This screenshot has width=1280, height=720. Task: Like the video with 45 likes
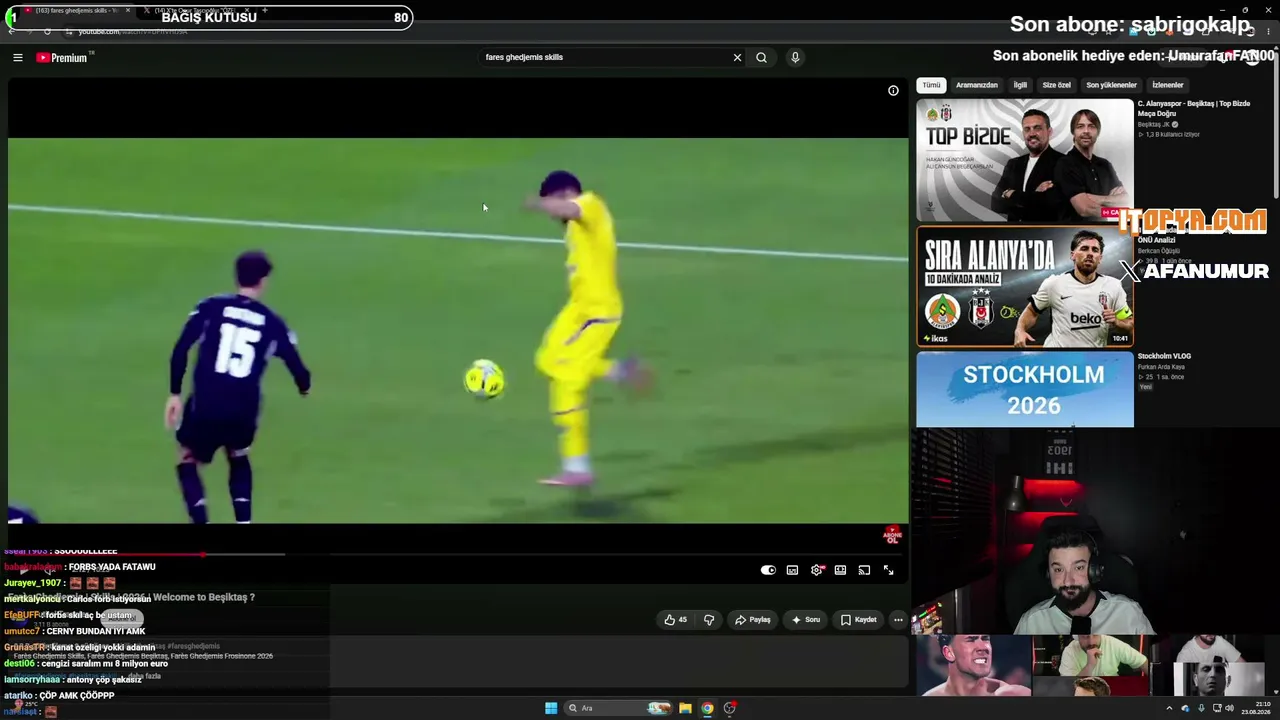click(x=676, y=620)
